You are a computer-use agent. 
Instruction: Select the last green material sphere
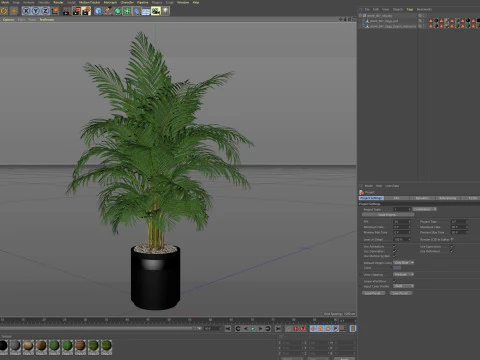pyautogui.click(x=106, y=346)
